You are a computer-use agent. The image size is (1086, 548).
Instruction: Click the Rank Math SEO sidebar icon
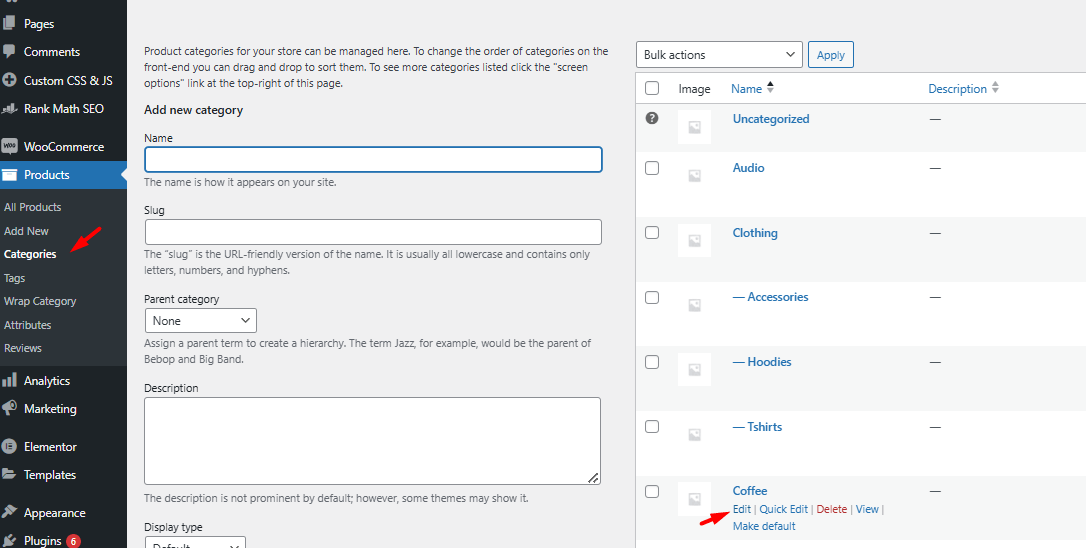(10, 109)
